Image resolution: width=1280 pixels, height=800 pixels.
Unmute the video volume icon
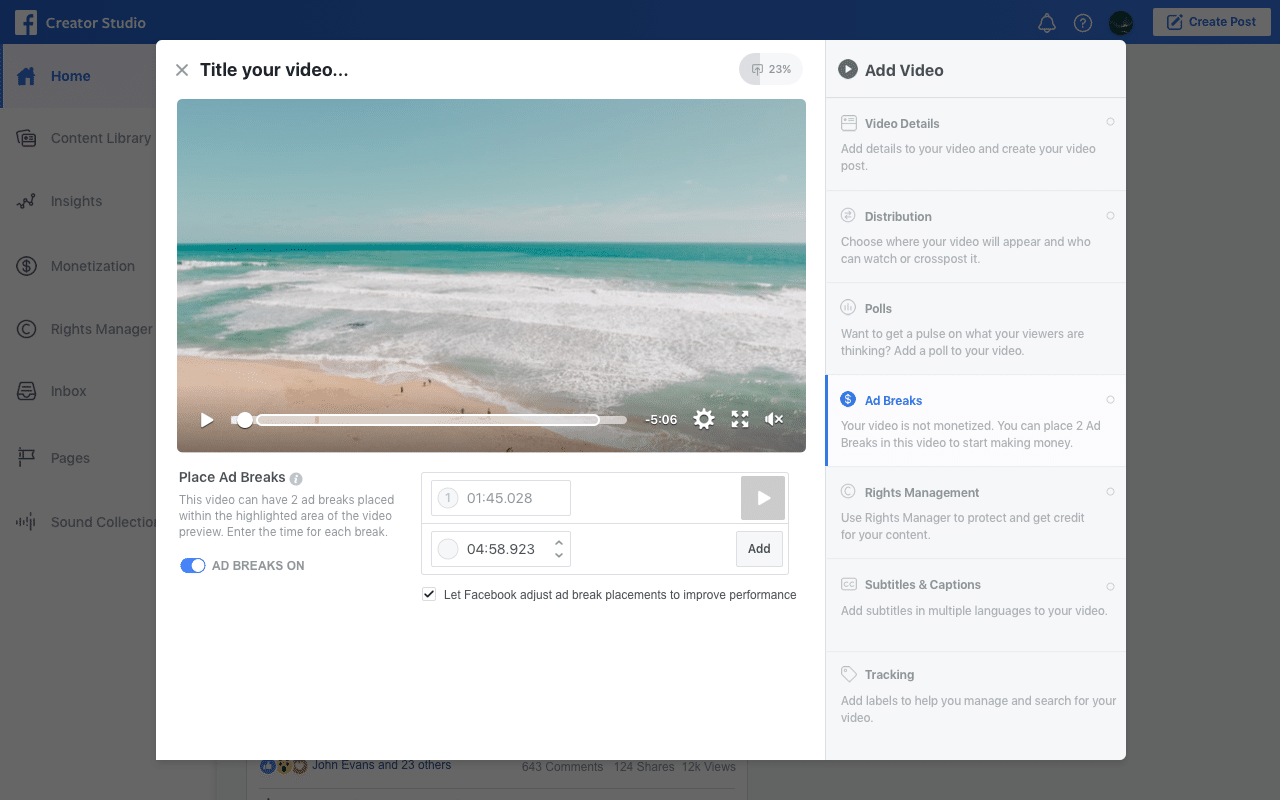pos(773,420)
